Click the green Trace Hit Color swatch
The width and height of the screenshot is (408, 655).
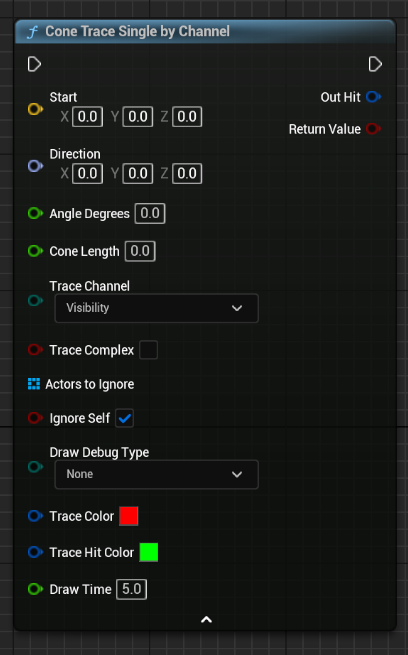149,552
